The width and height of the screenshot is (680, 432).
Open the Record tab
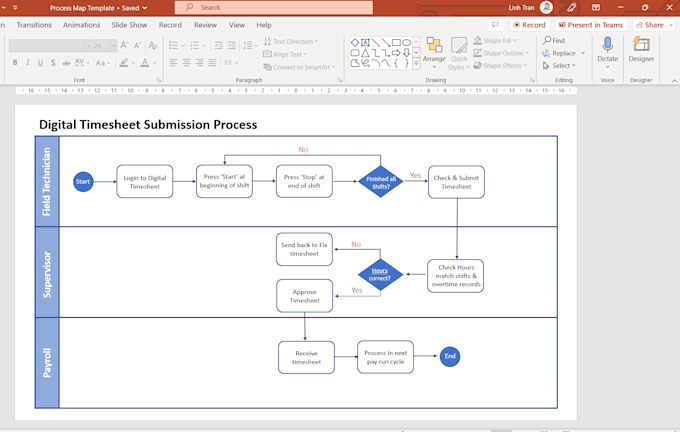click(x=170, y=25)
